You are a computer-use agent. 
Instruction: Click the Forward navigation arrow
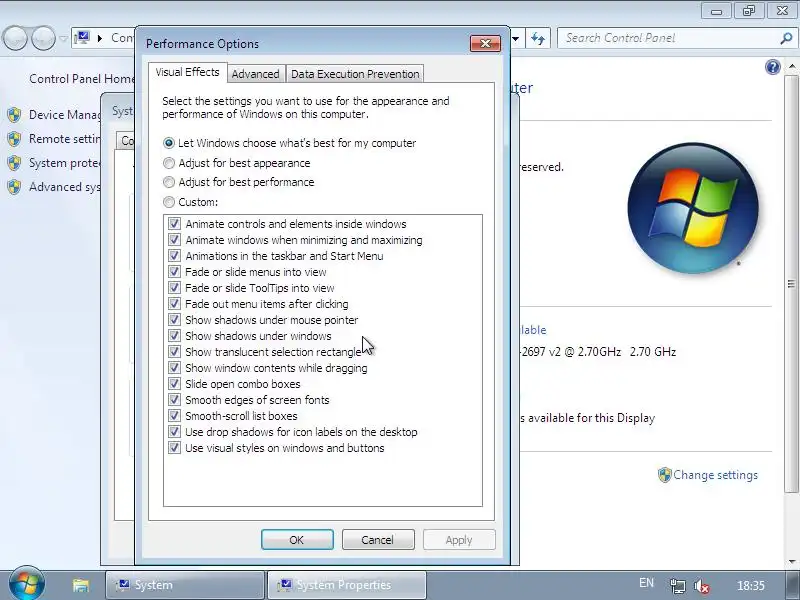[x=43, y=38]
